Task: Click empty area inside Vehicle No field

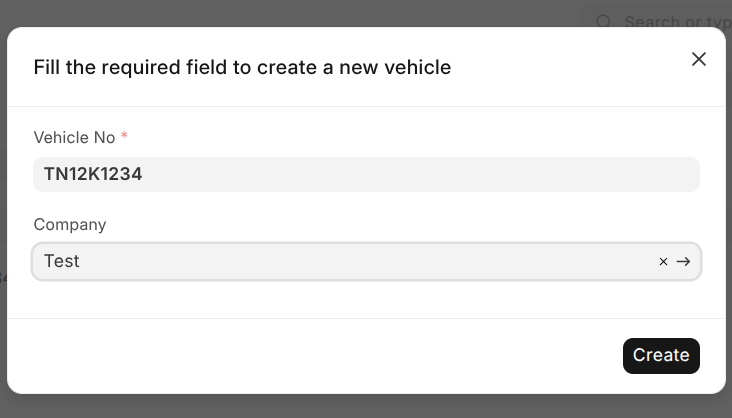Action: pos(450,174)
